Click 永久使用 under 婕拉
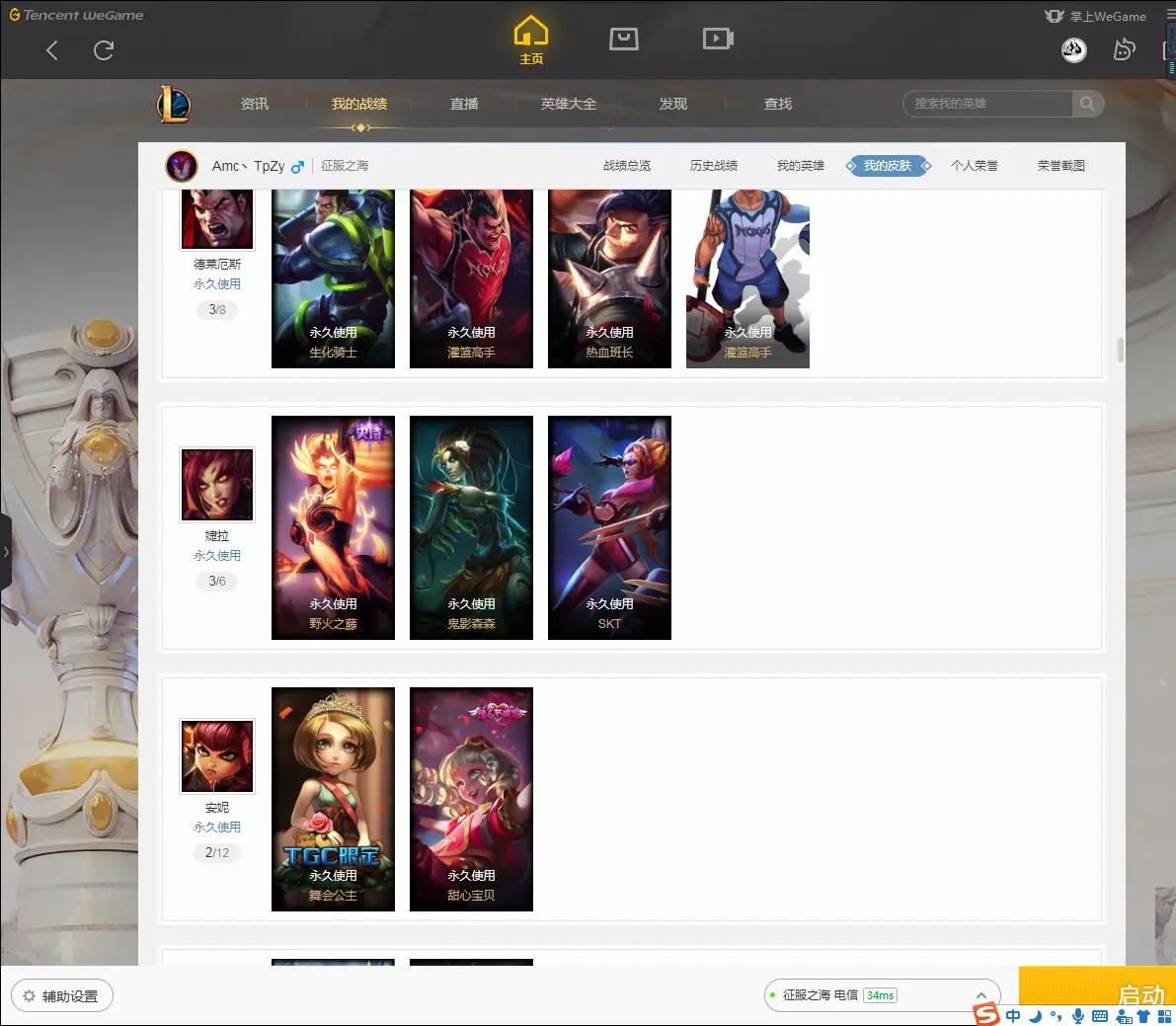This screenshot has height=1026, width=1176. click(x=217, y=556)
